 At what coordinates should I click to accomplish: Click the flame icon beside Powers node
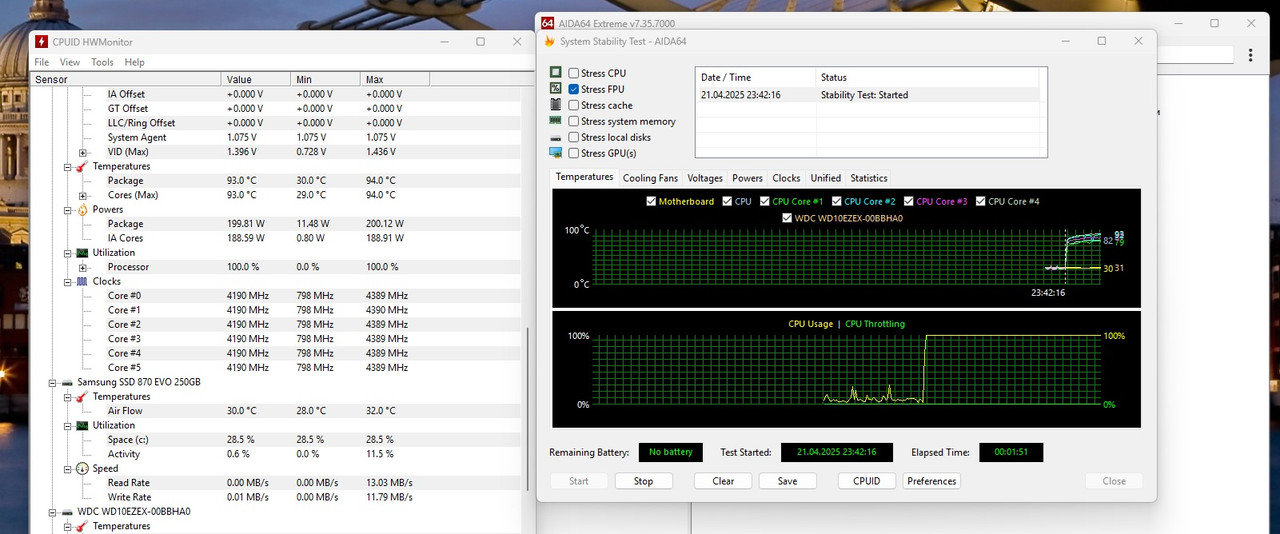click(82, 210)
